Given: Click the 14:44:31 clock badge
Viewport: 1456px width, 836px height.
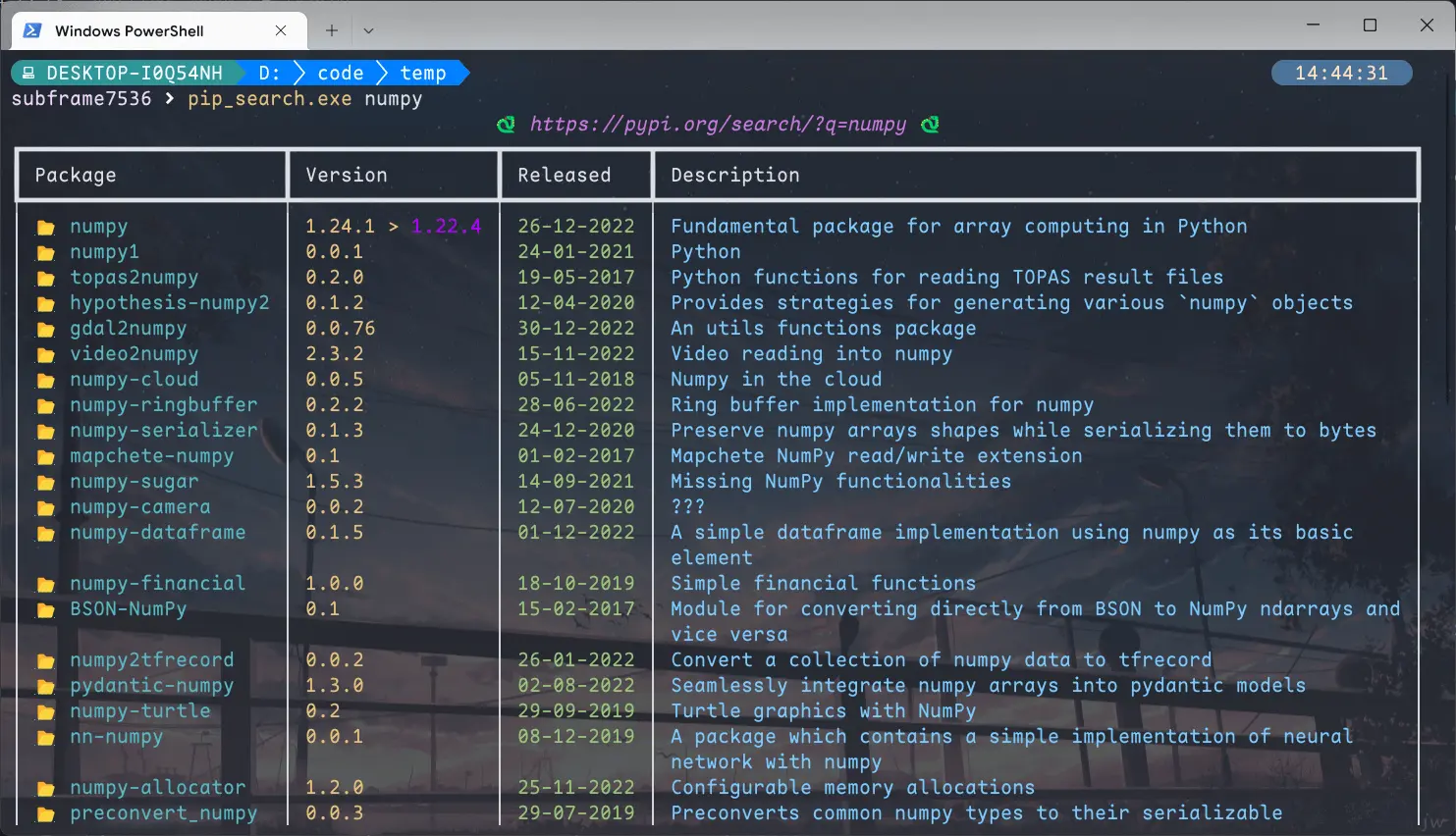Looking at the screenshot, I should pos(1341,74).
